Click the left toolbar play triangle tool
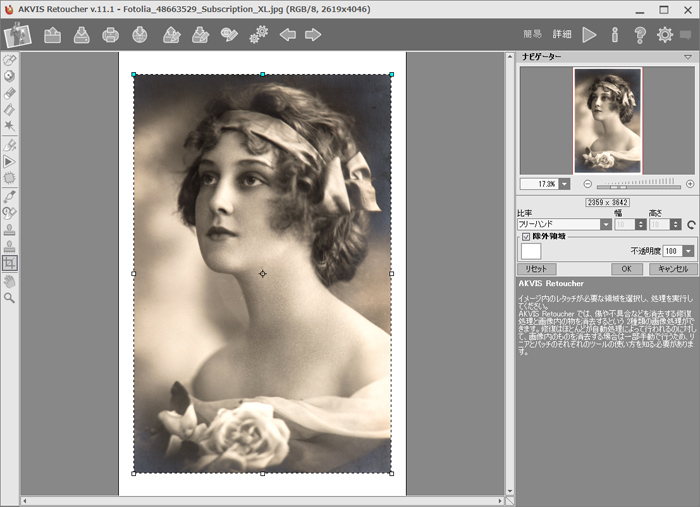Image resolution: width=700 pixels, height=507 pixels. pyautogui.click(x=9, y=162)
